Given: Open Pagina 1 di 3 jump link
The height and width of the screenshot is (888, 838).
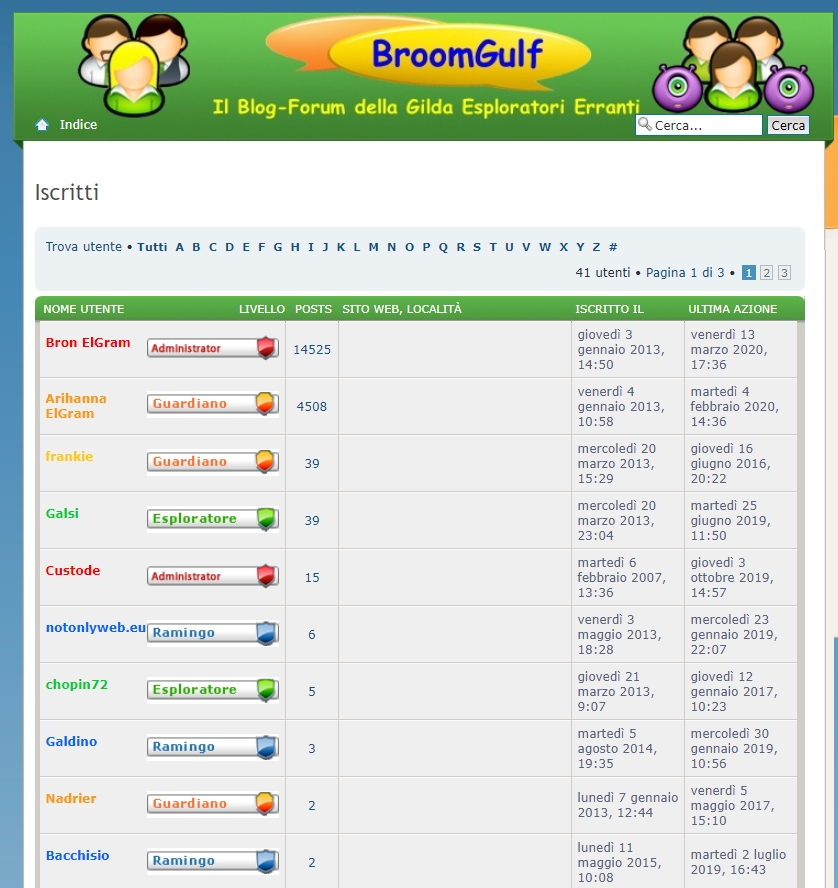Looking at the screenshot, I should [x=685, y=273].
